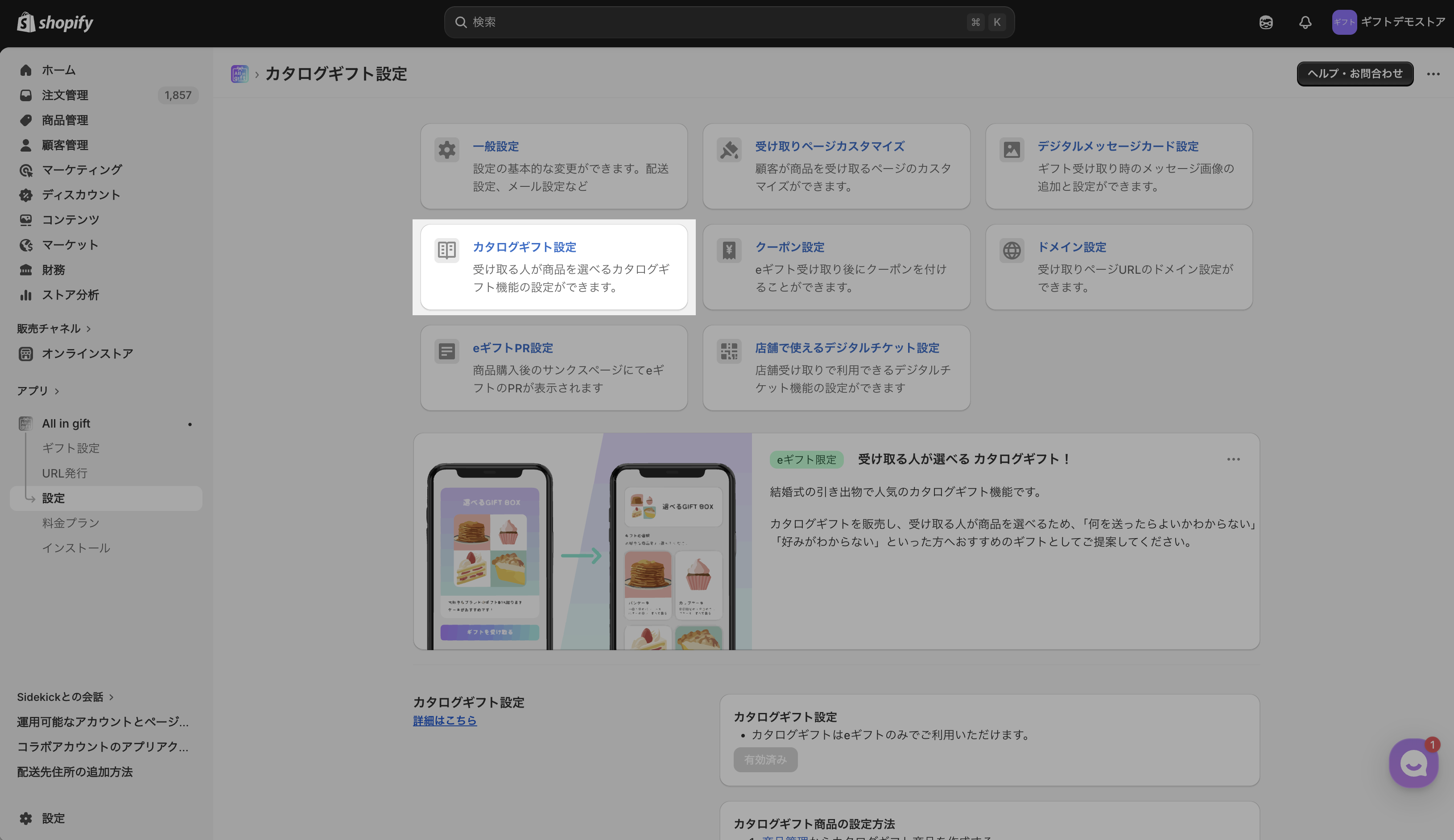The width and height of the screenshot is (1454, 840).
Task: Expand the アプリ section chevron
Action: click(57, 391)
